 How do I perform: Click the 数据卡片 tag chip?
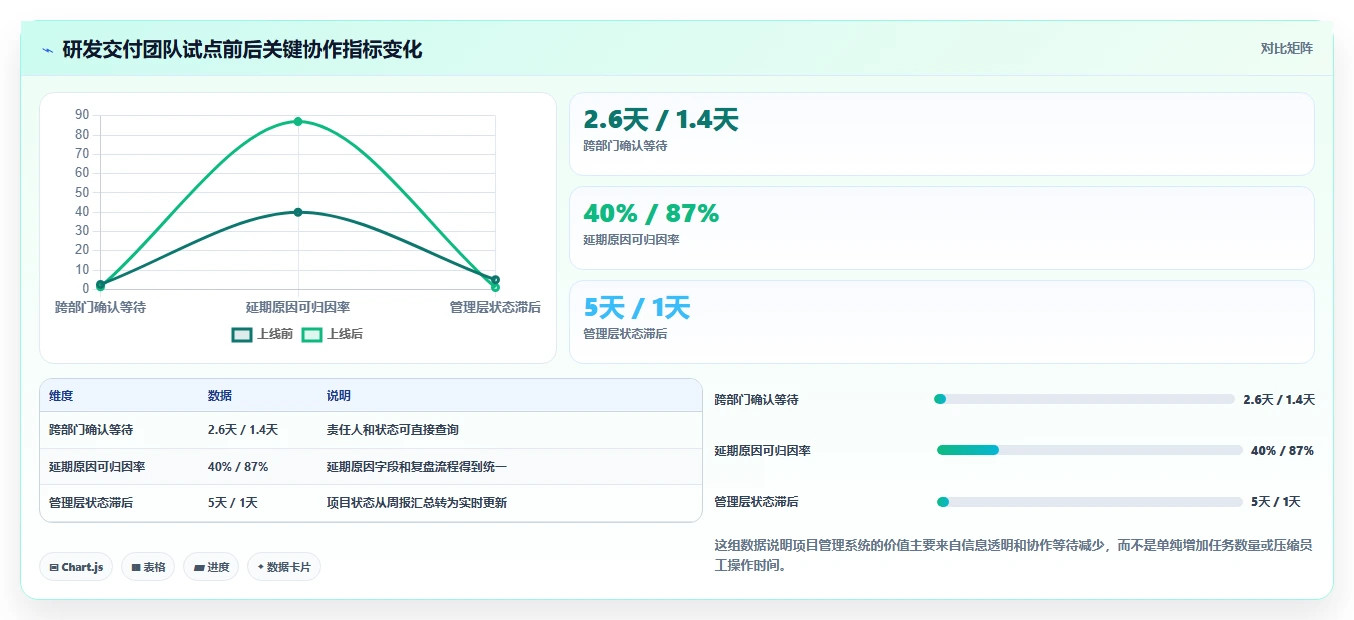[284, 567]
